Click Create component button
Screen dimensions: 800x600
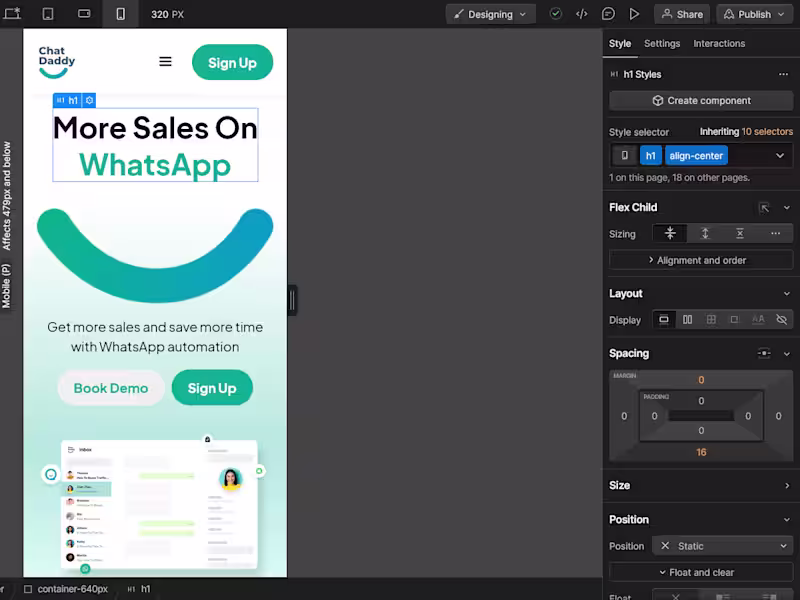[x=701, y=101]
